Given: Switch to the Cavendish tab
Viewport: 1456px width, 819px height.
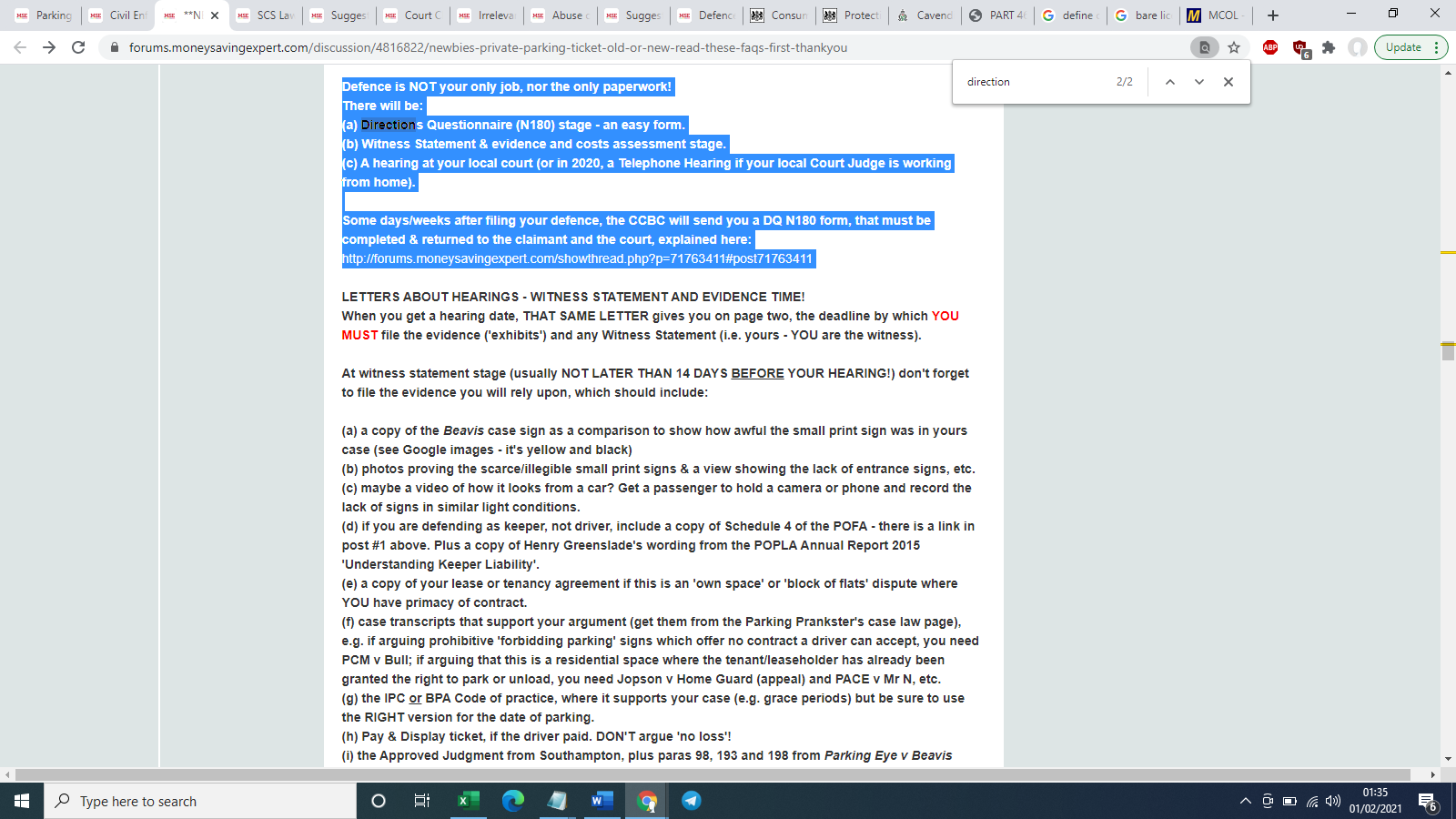Looking at the screenshot, I should coord(925,15).
